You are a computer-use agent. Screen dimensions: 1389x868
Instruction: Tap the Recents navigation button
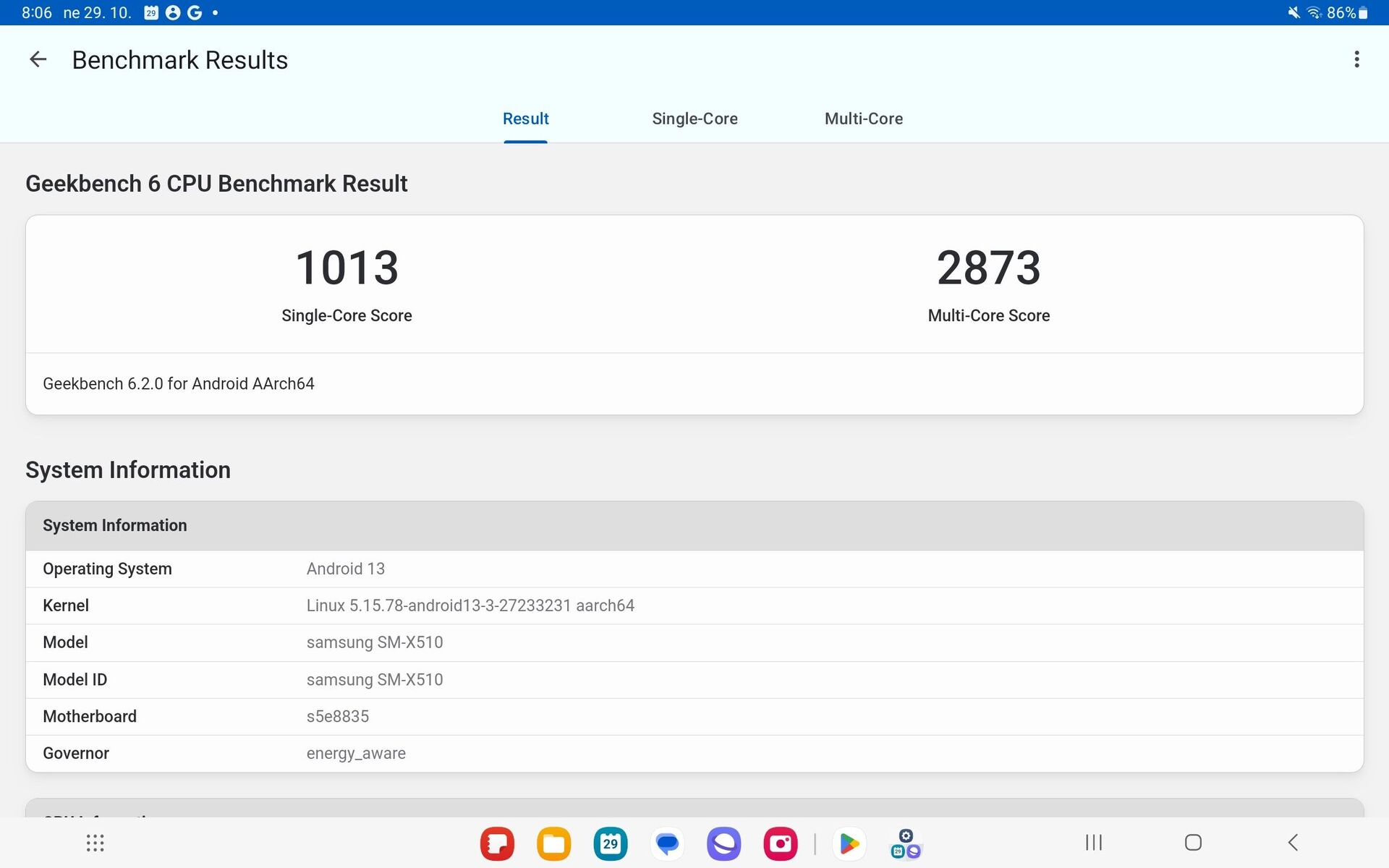coord(1093,842)
